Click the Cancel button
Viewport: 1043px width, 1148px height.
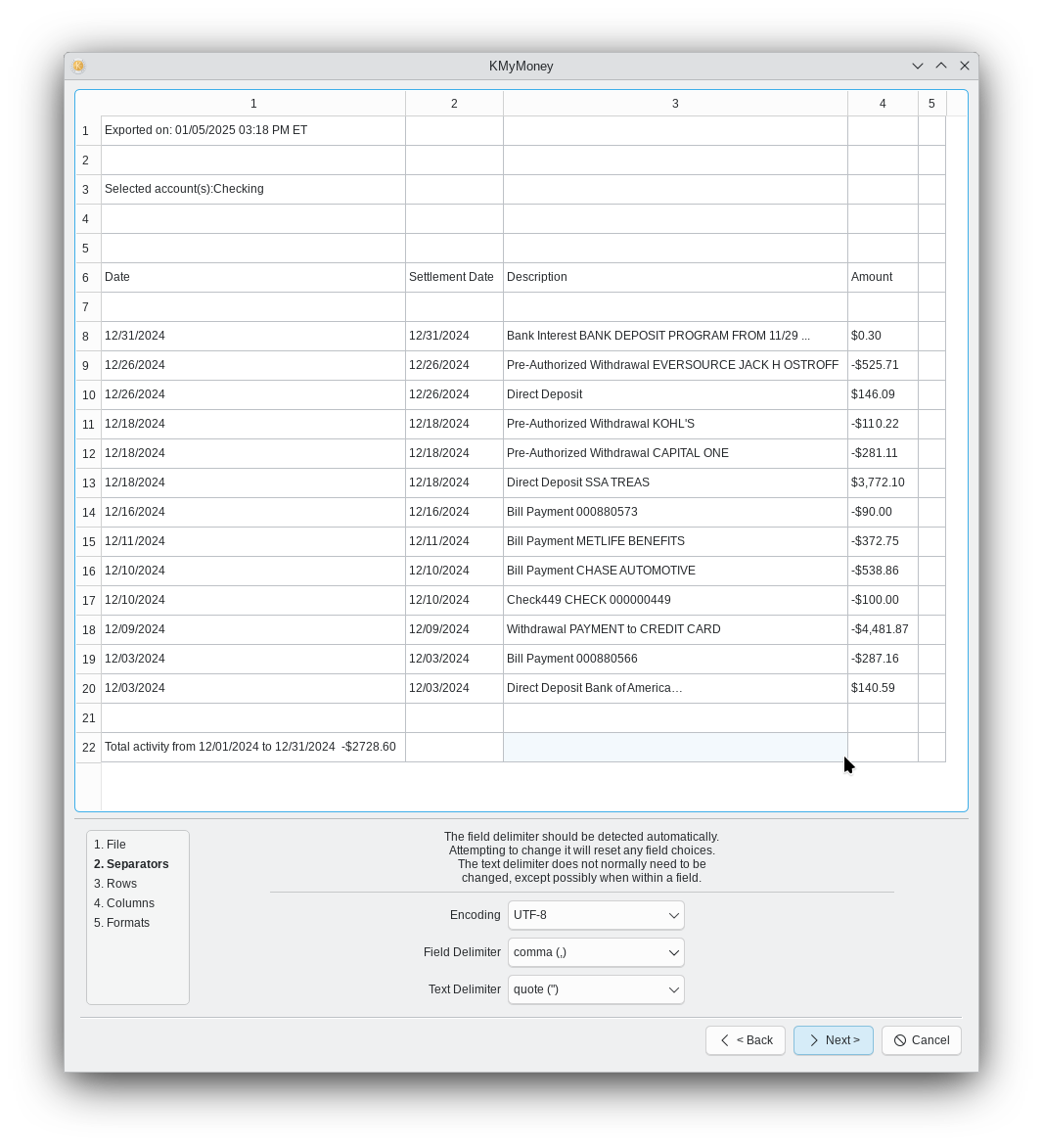coord(921,1040)
